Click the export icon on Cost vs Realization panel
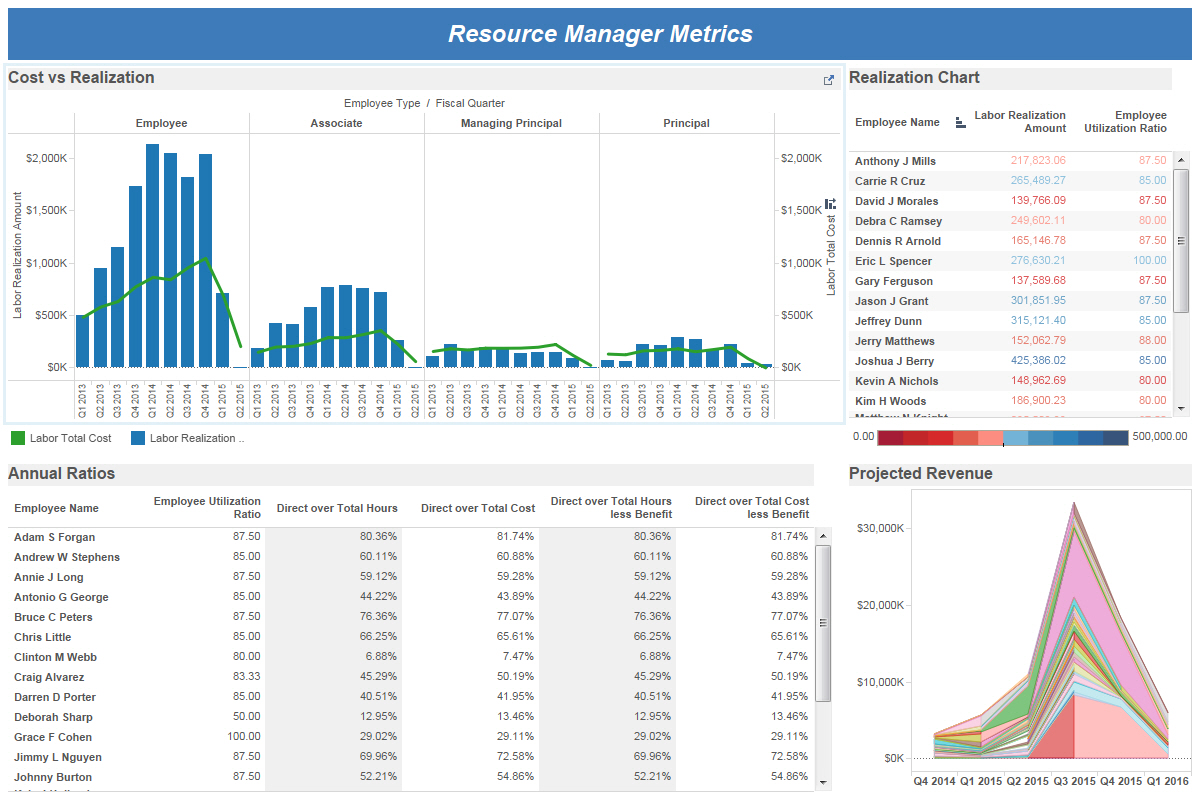 pos(826,77)
